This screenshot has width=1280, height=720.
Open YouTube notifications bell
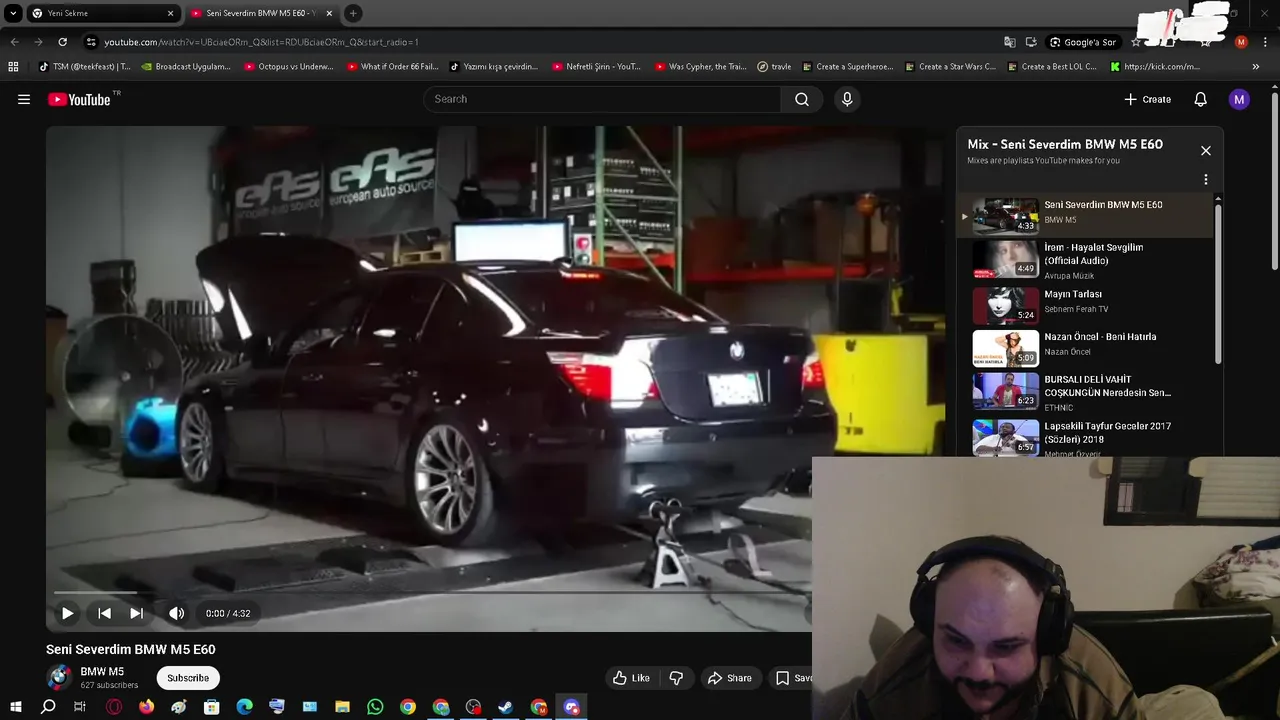click(x=1201, y=99)
